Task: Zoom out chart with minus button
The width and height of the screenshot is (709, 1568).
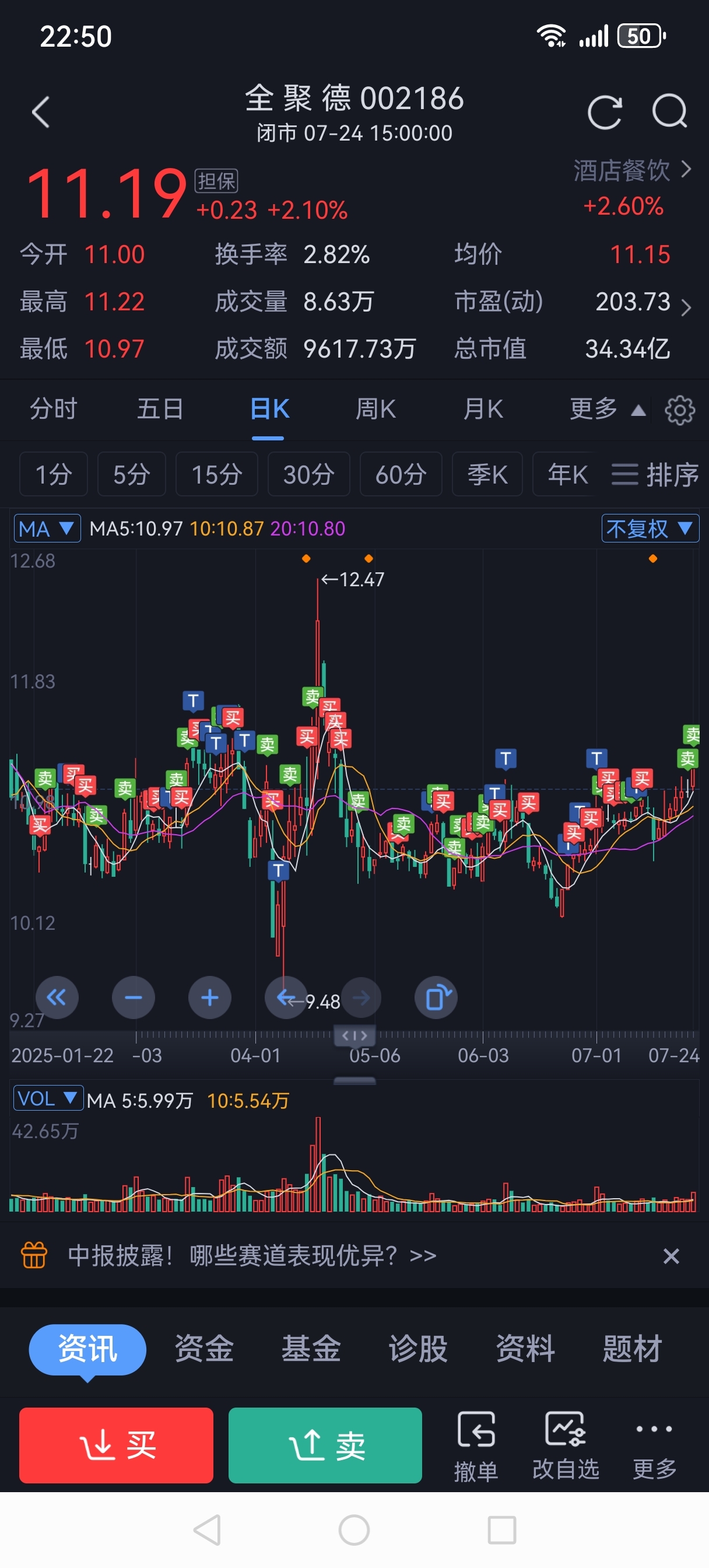Action: 134,997
